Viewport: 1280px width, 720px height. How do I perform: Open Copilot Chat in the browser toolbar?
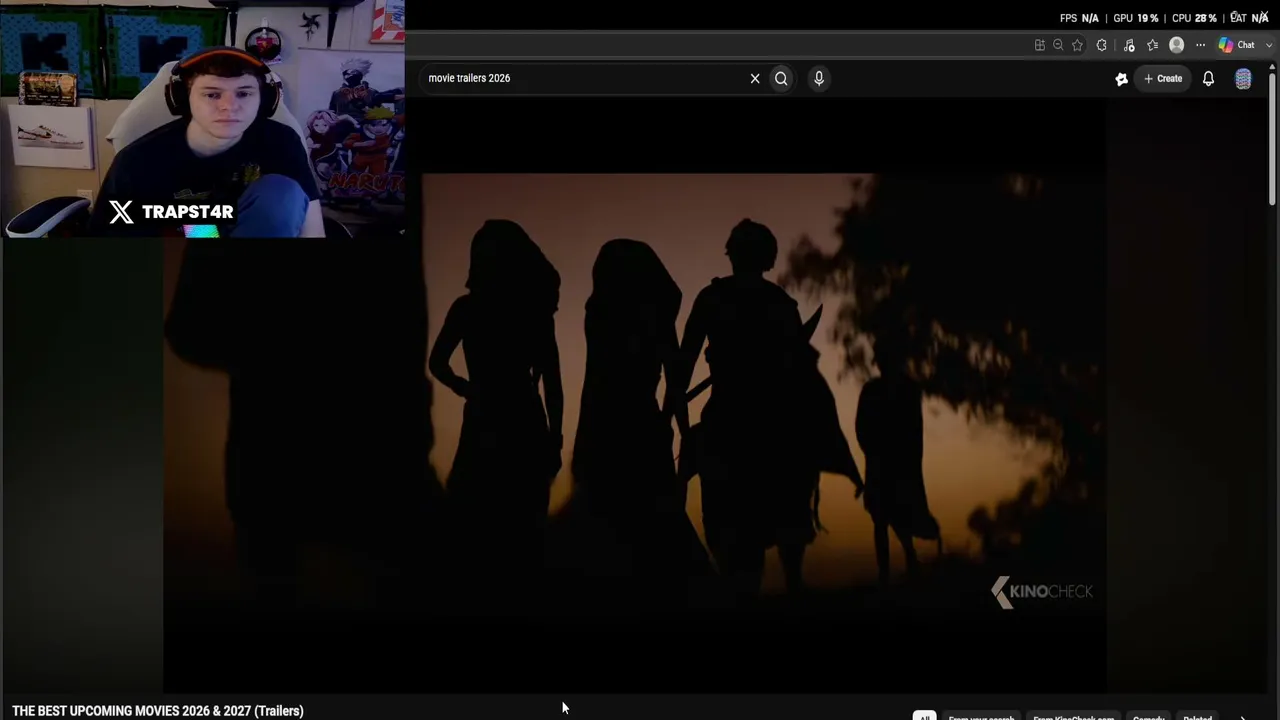point(1237,45)
